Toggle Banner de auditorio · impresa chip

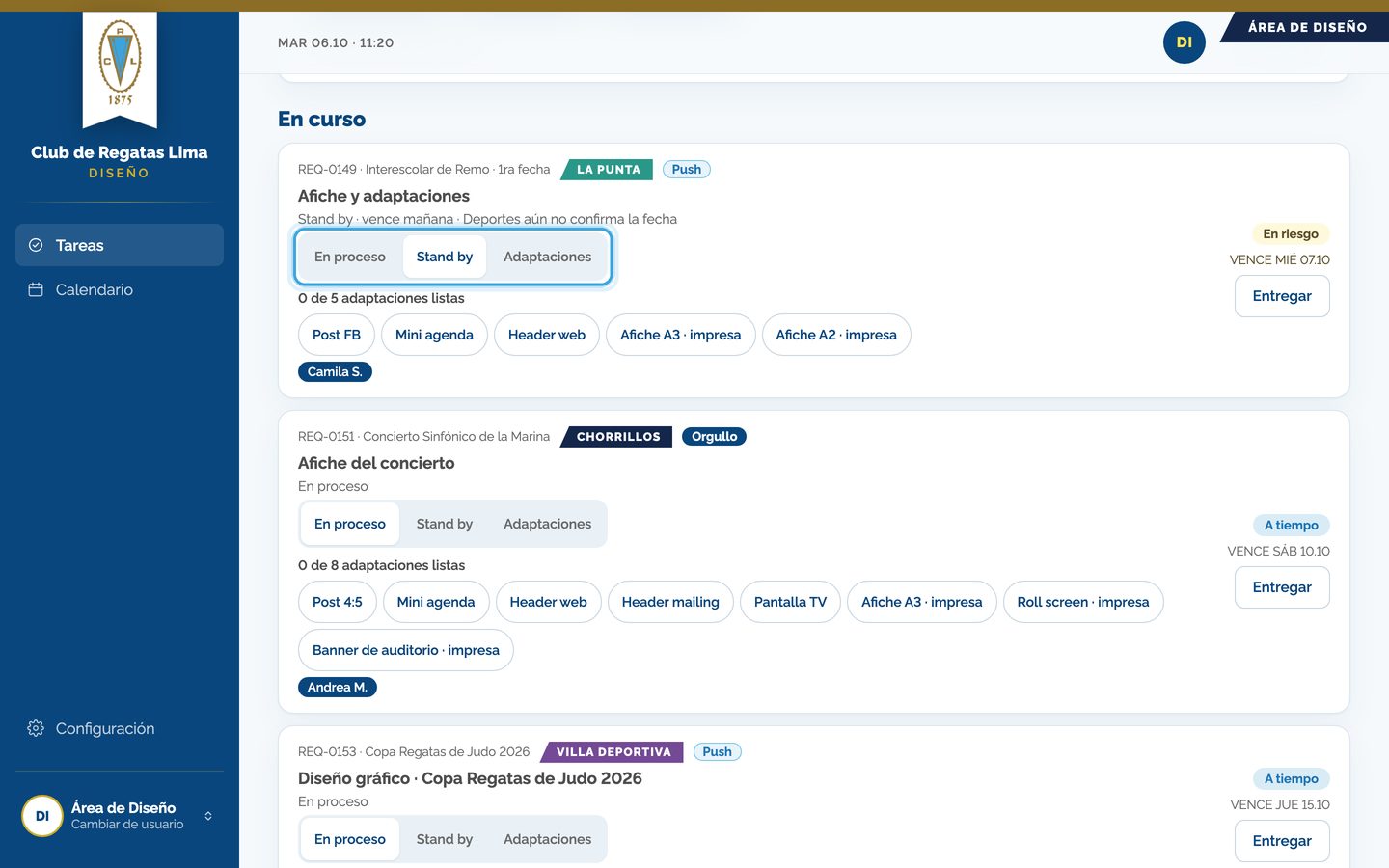pyautogui.click(x=406, y=650)
